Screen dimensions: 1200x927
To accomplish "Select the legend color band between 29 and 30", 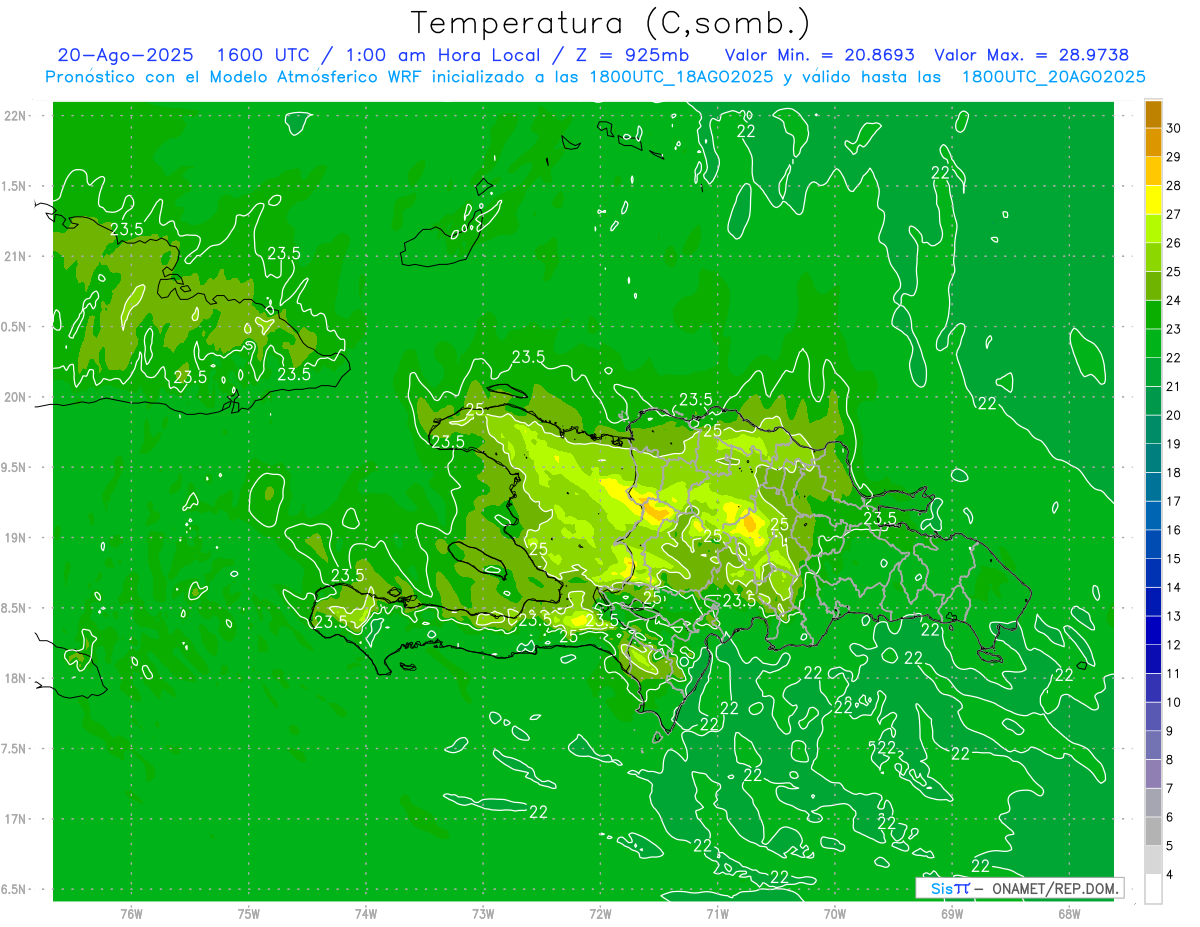I will pyautogui.click(x=1153, y=142).
